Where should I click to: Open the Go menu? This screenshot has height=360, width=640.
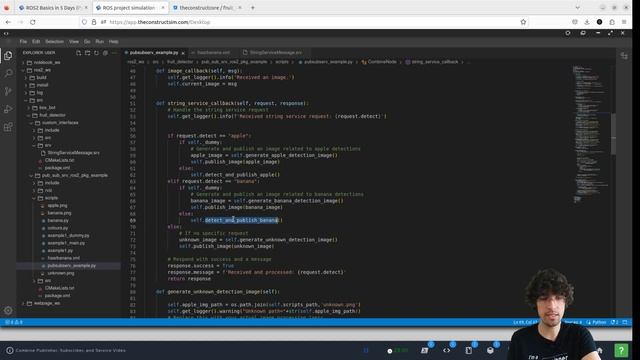[87, 42]
